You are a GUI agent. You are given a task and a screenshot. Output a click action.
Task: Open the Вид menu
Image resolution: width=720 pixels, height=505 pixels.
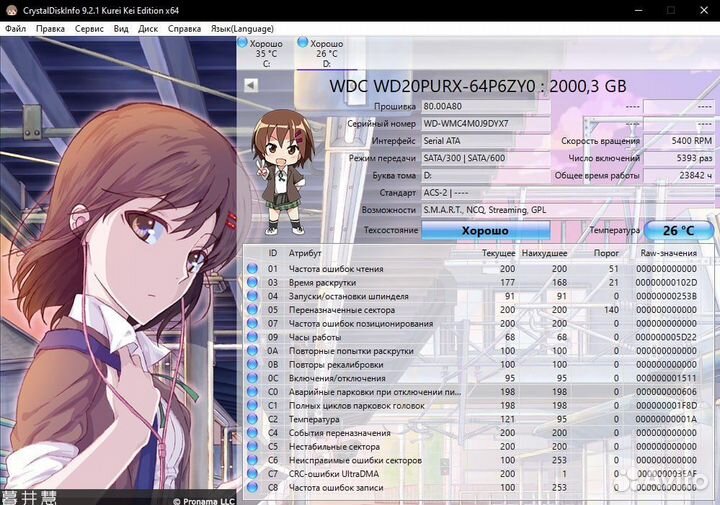(121, 28)
